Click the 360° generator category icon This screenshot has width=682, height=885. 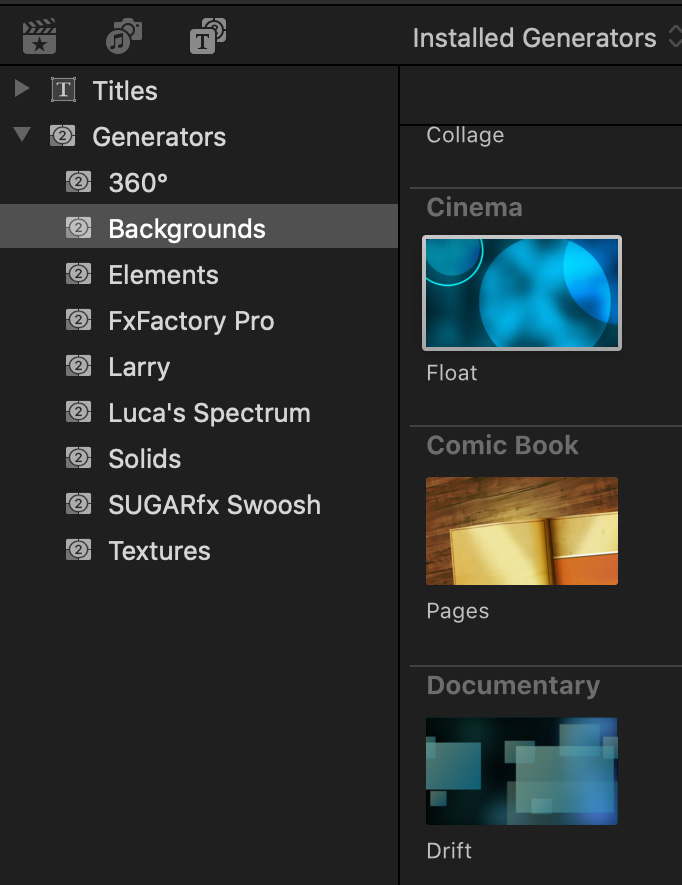pos(79,183)
